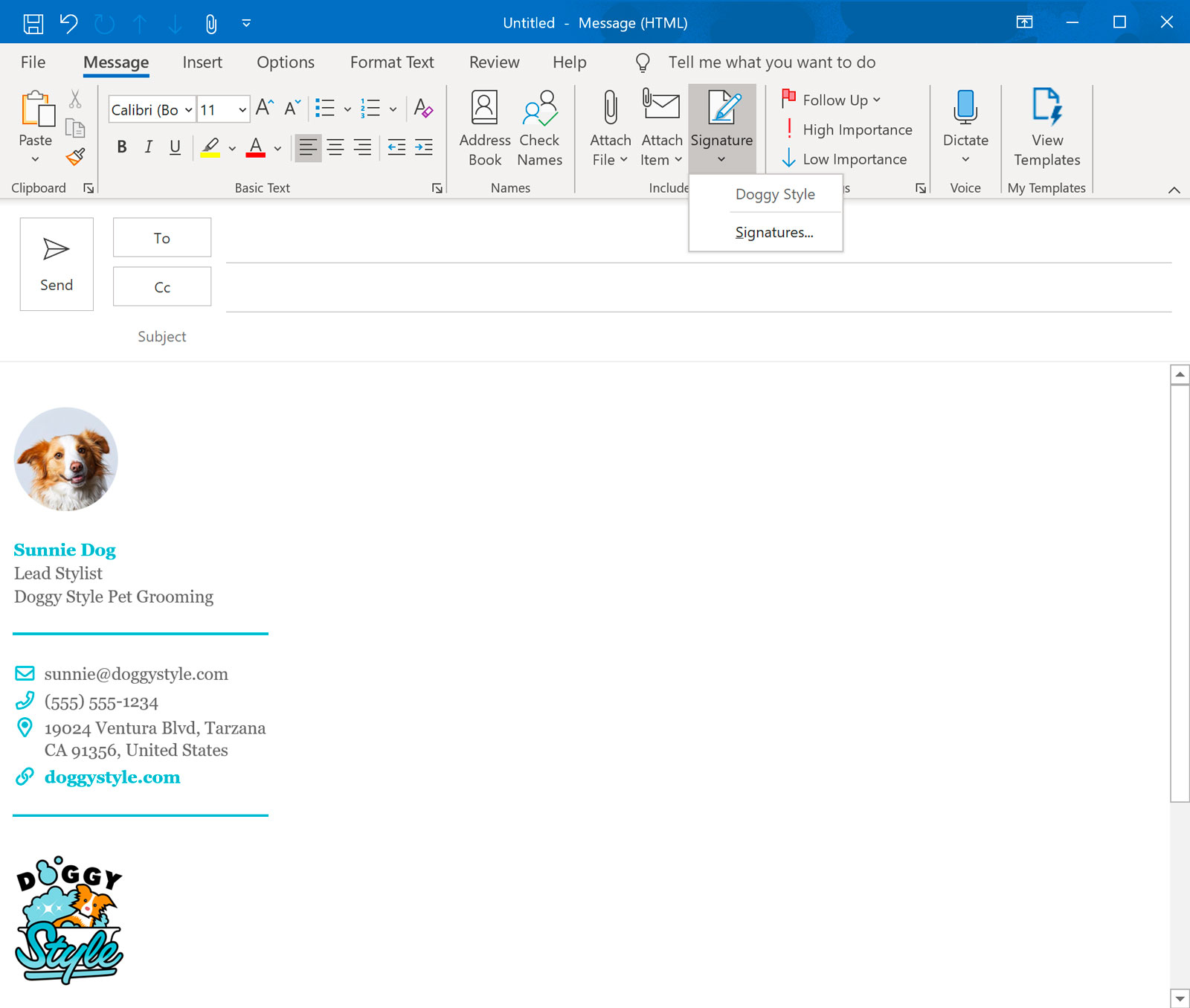Activate the Format Painter brush
Screen dimensions: 1190x1008
tap(75, 156)
